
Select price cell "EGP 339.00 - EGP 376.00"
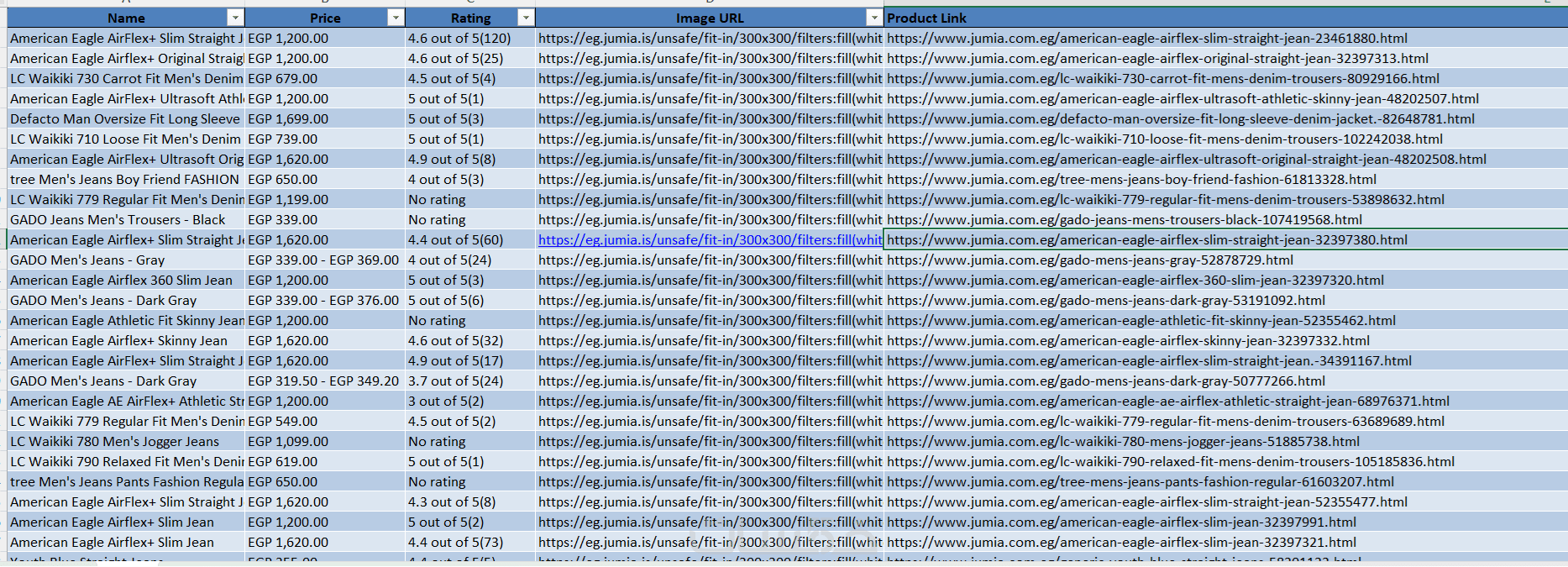coord(325,300)
